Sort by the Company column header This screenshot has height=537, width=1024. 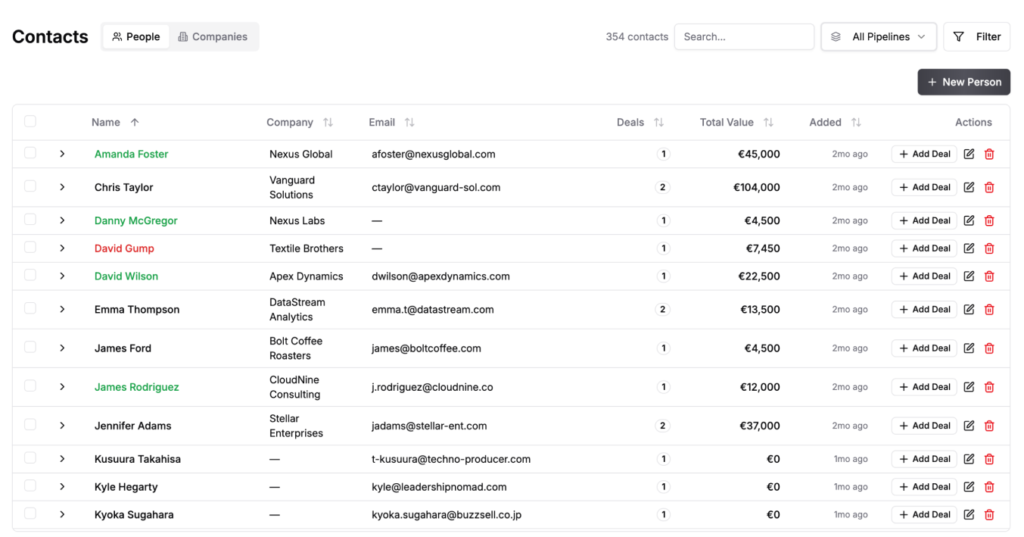tap(299, 122)
